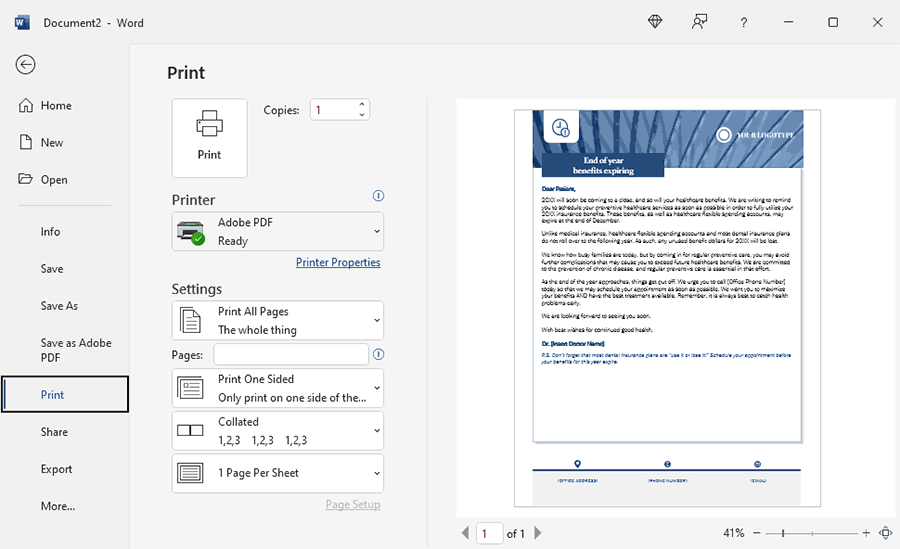Open Help question mark icon
900x549 pixels.
click(743, 22)
